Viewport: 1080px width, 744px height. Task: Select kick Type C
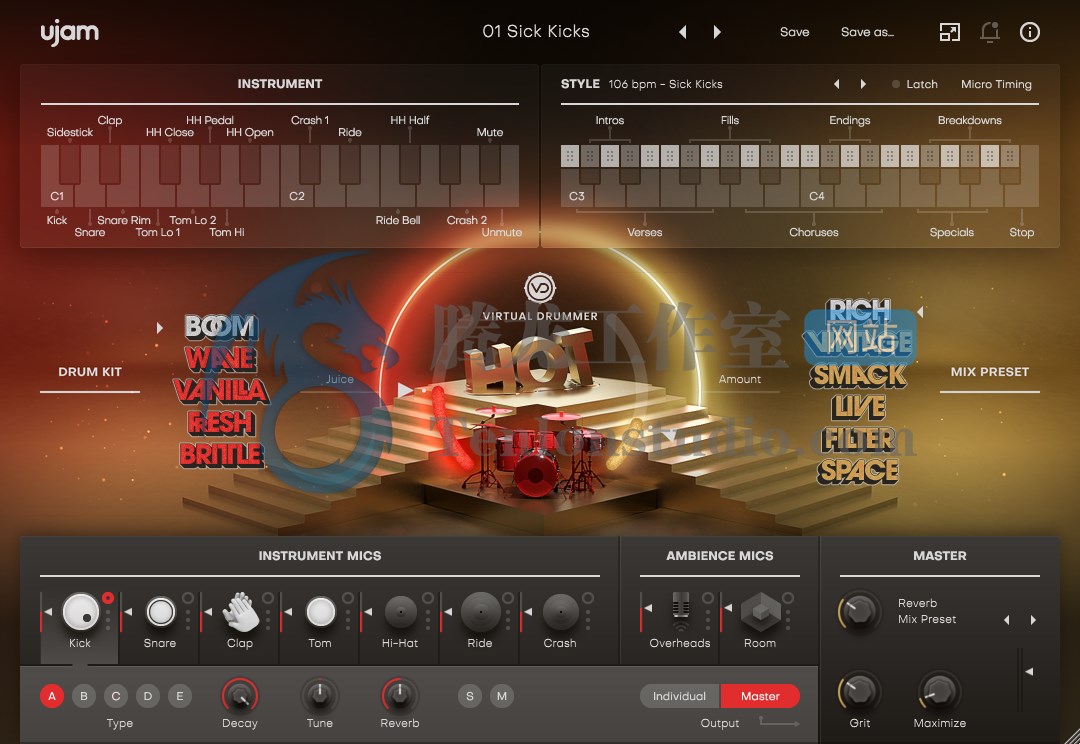point(116,696)
